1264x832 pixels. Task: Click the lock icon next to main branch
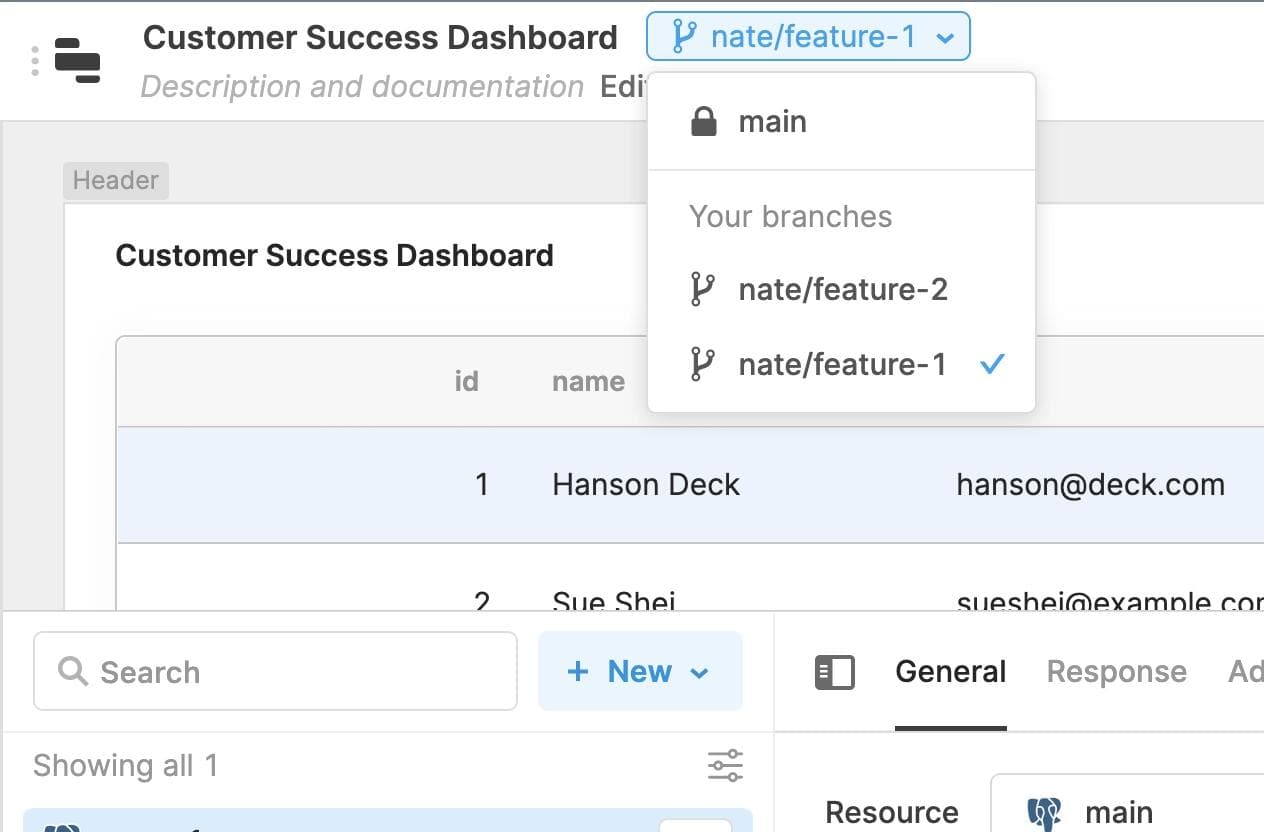pyautogui.click(x=703, y=120)
